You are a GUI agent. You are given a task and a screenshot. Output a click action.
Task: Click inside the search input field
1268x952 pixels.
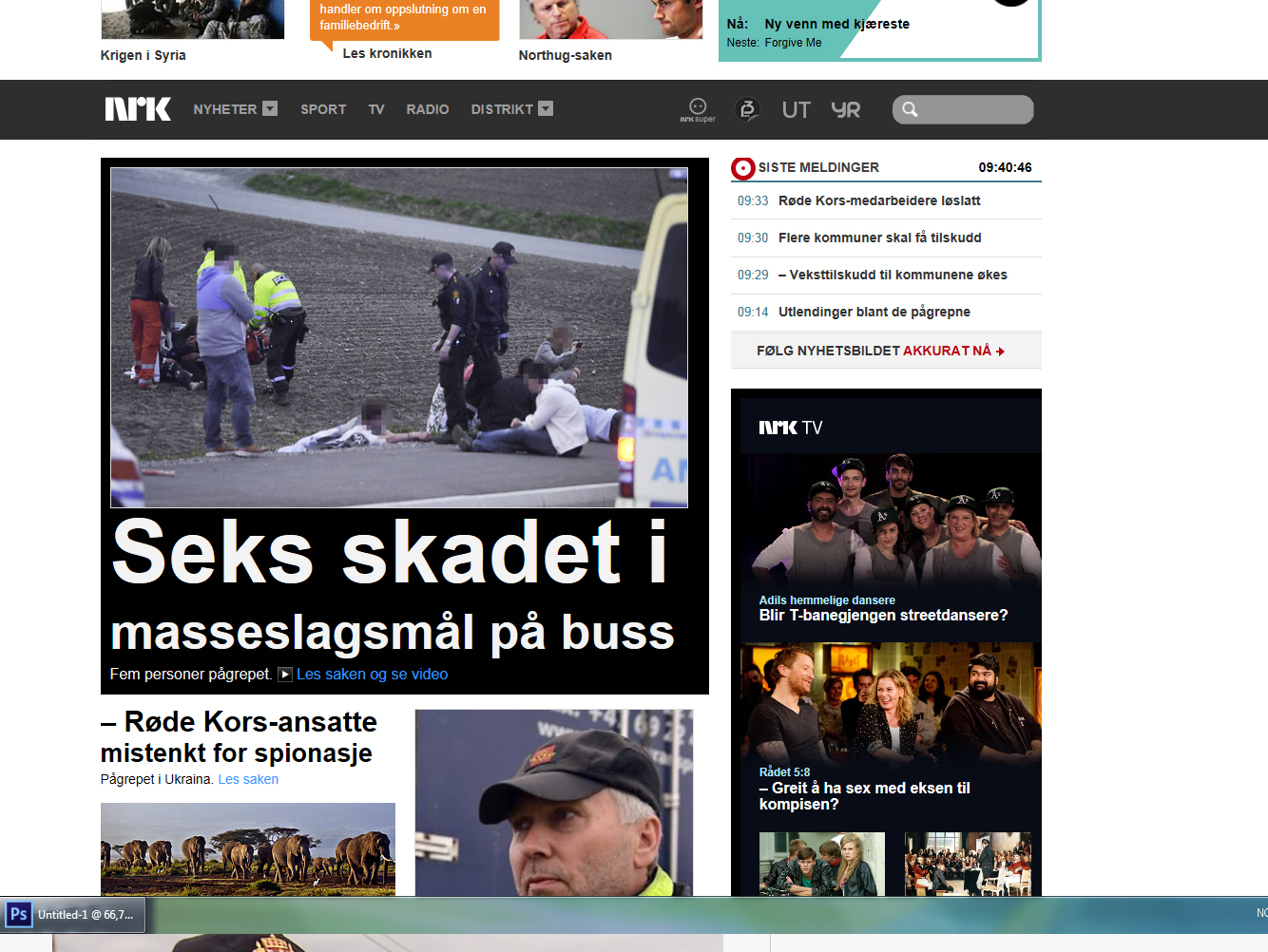pyautogui.click(x=974, y=109)
